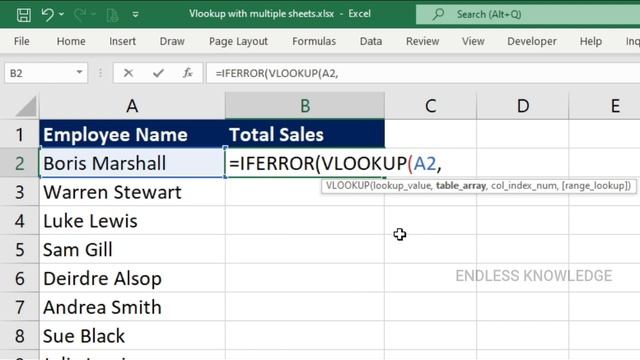Click the Select All corner triangle
Viewport: 640px width, 360px height.
coord(26,107)
